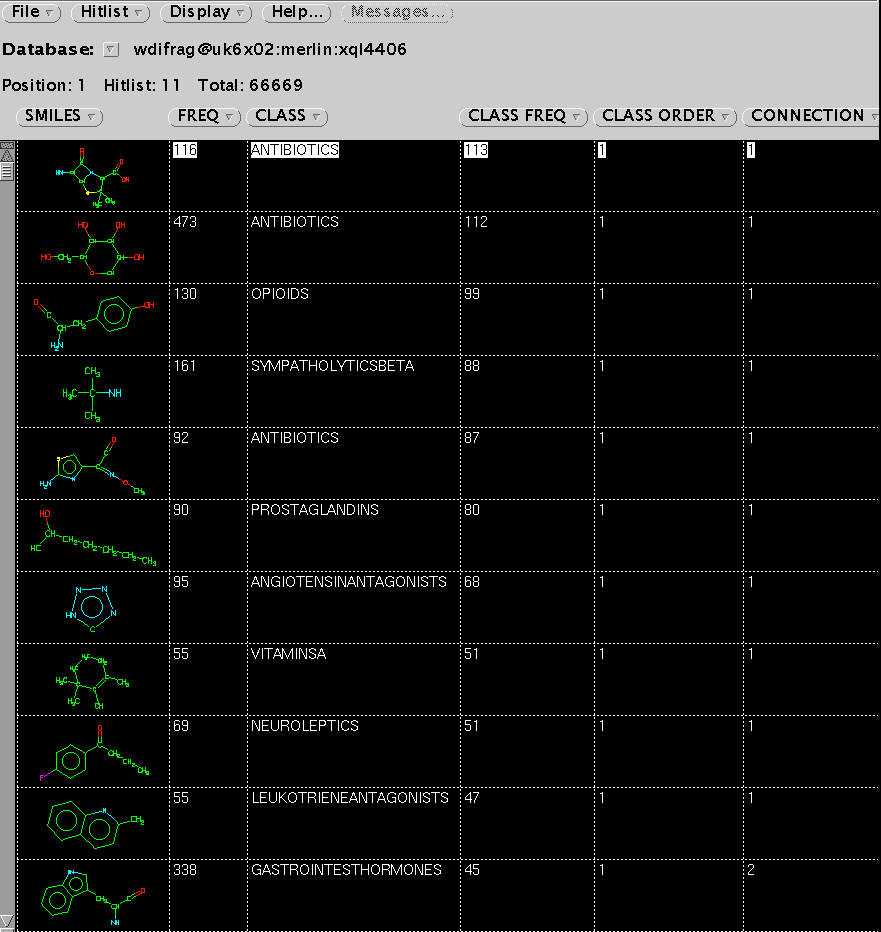
Task: Select the sugar ring structure in row two
Action: pos(92,248)
